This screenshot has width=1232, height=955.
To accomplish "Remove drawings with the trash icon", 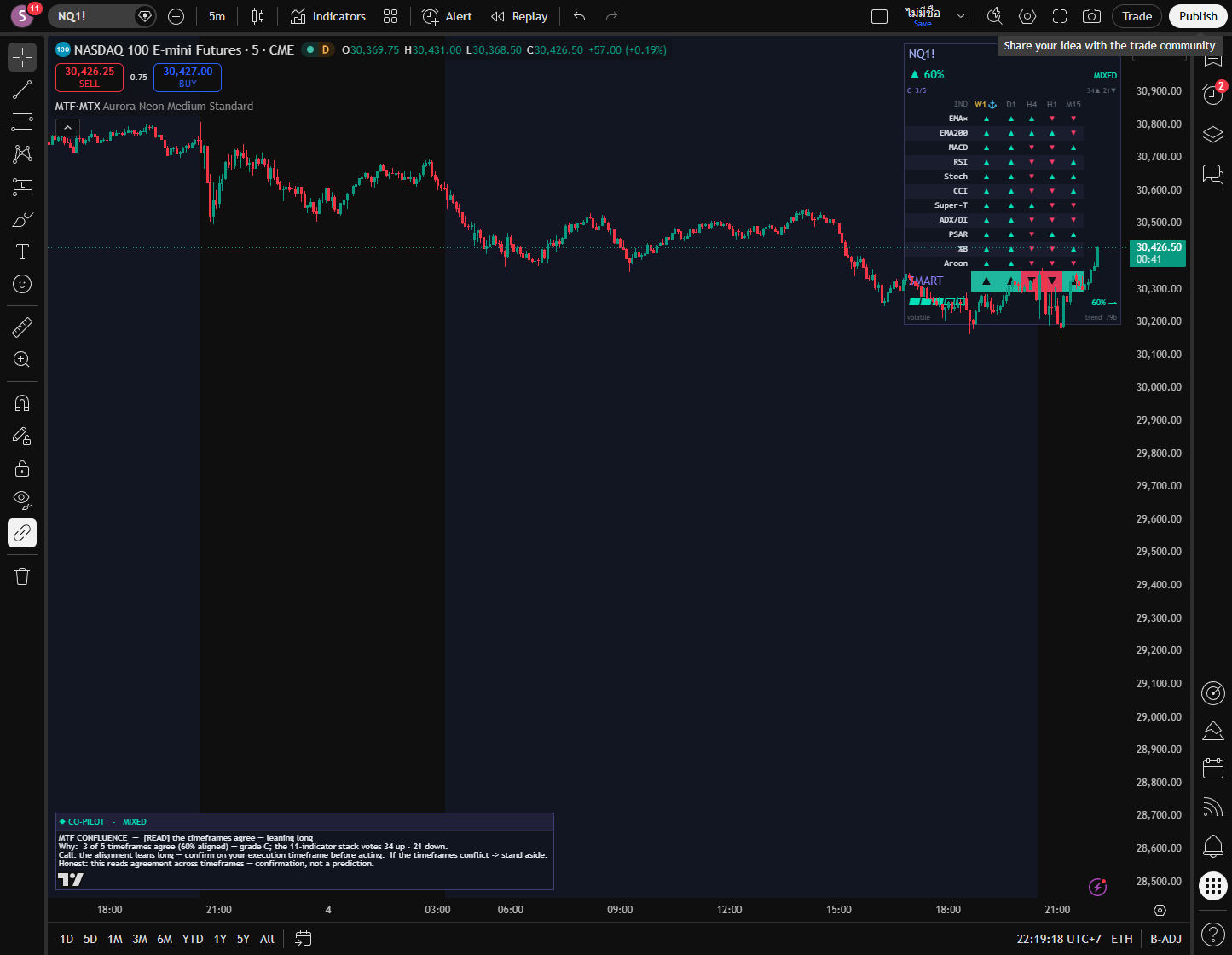I will pyautogui.click(x=22, y=576).
